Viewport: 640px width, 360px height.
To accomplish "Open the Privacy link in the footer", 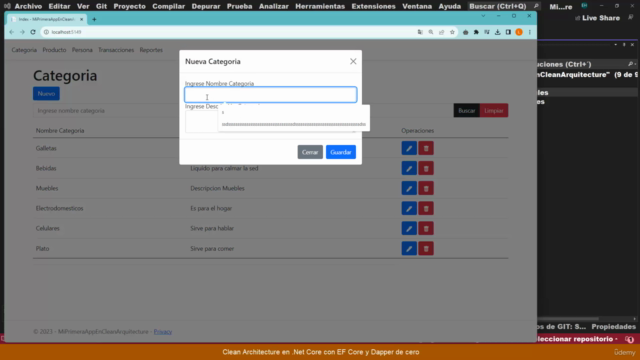I will coord(163,331).
